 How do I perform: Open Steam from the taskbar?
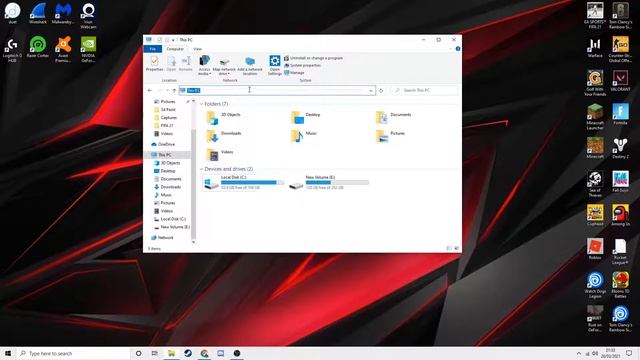click(x=188, y=353)
